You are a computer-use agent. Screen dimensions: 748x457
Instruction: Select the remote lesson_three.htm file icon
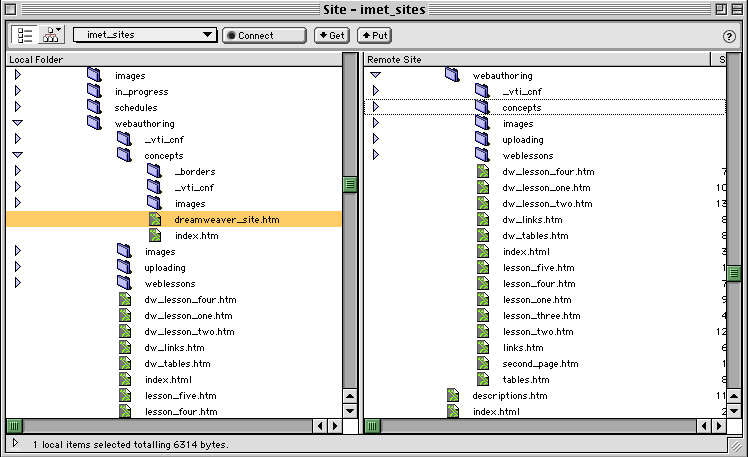(483, 315)
